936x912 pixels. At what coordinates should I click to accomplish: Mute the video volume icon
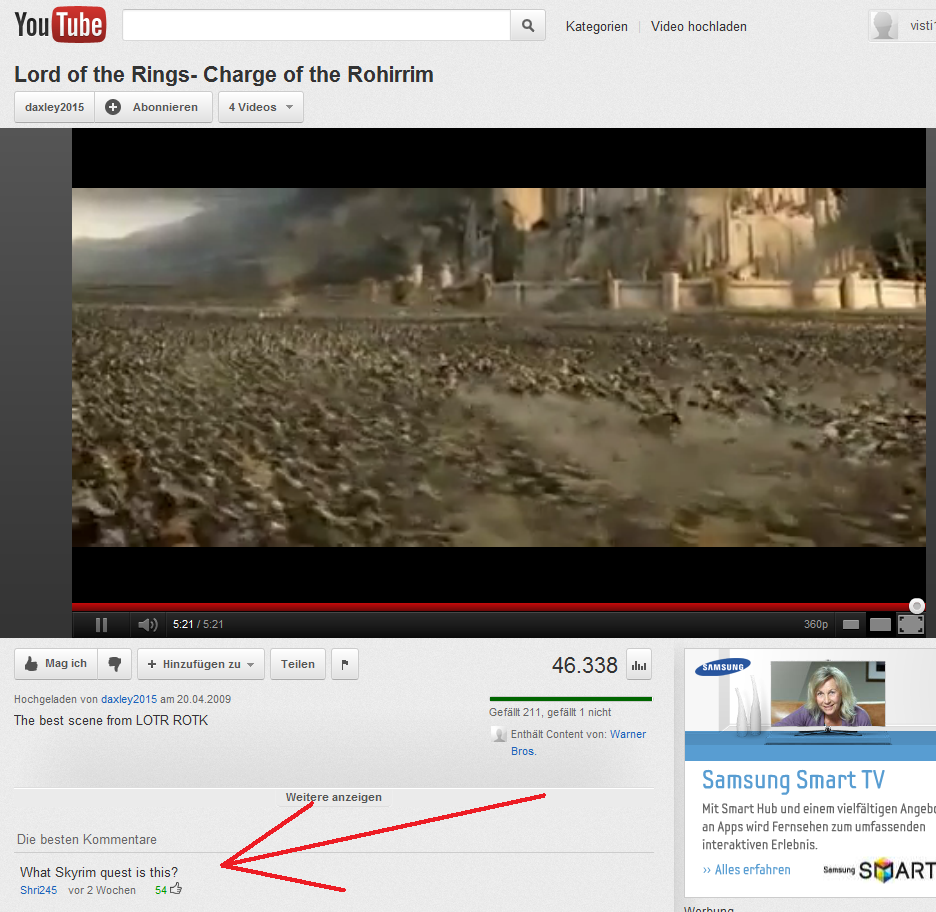[x=147, y=624]
